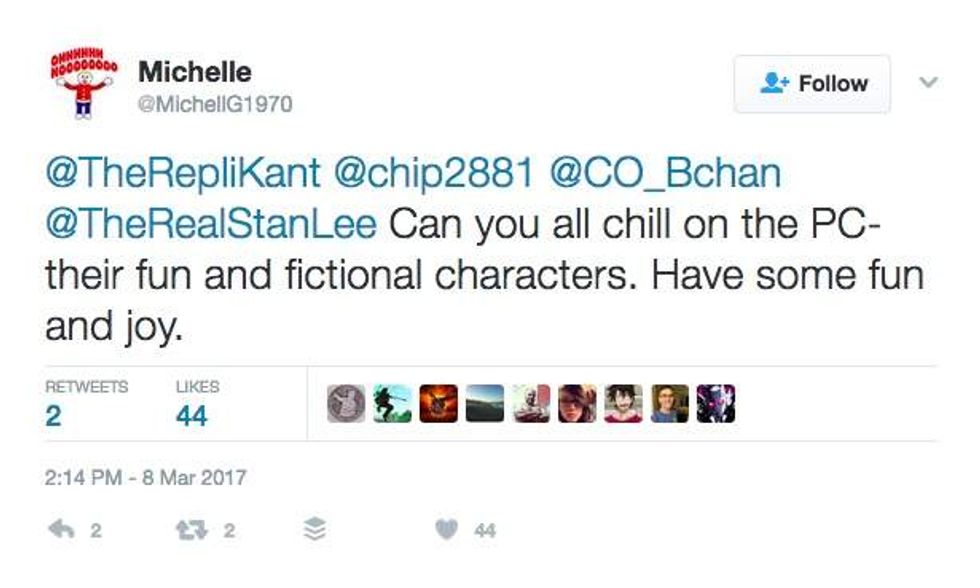
Task: Open the @TheRepliKant mention
Action: click(x=183, y=174)
